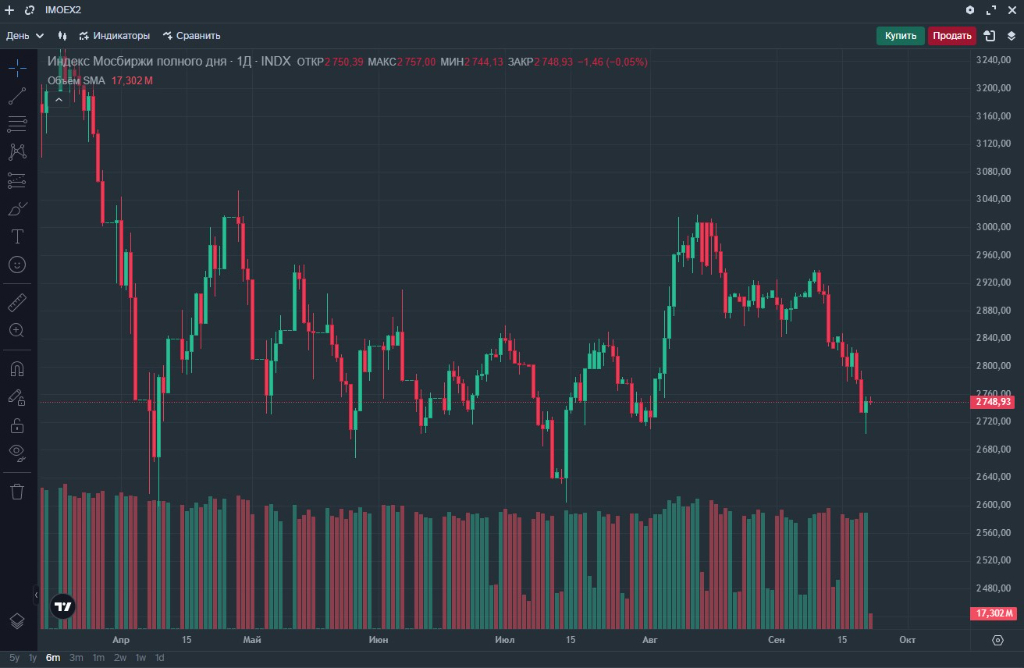
Task: Open the object tree layers icon
Action: (x=17, y=621)
